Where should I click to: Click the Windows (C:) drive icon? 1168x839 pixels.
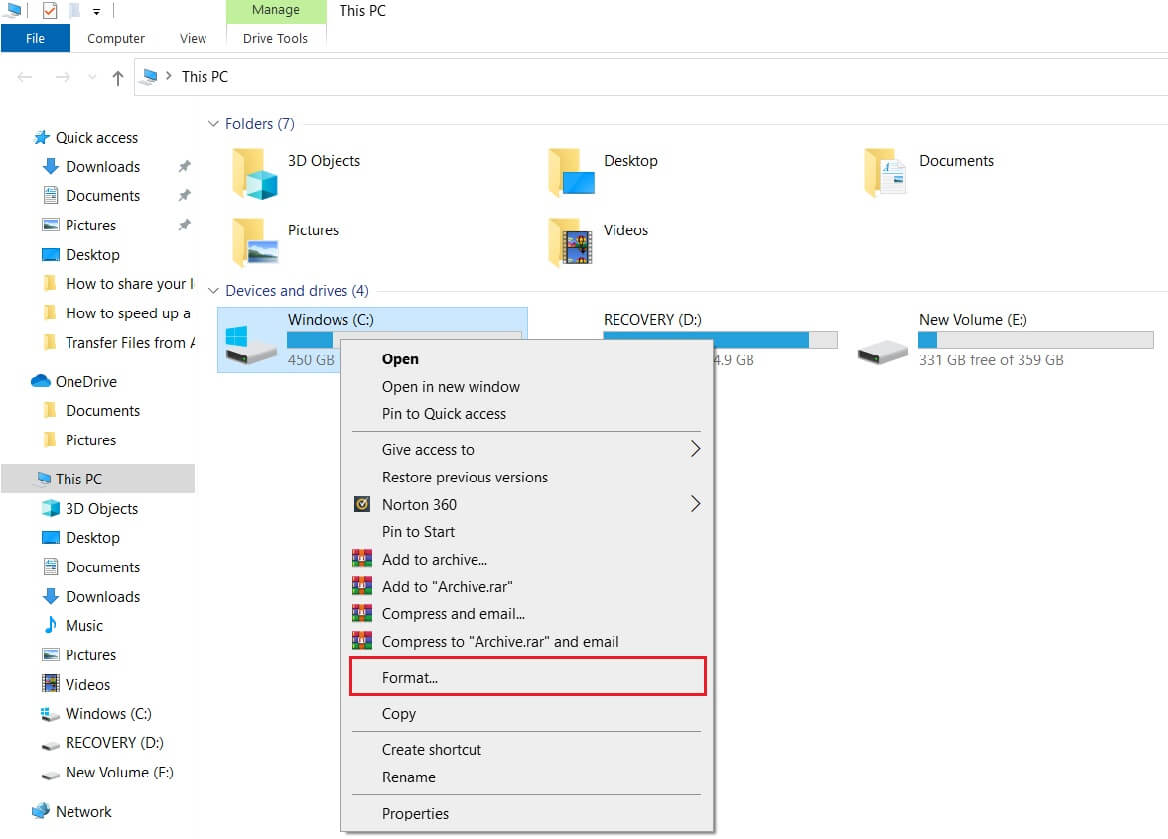pos(250,345)
